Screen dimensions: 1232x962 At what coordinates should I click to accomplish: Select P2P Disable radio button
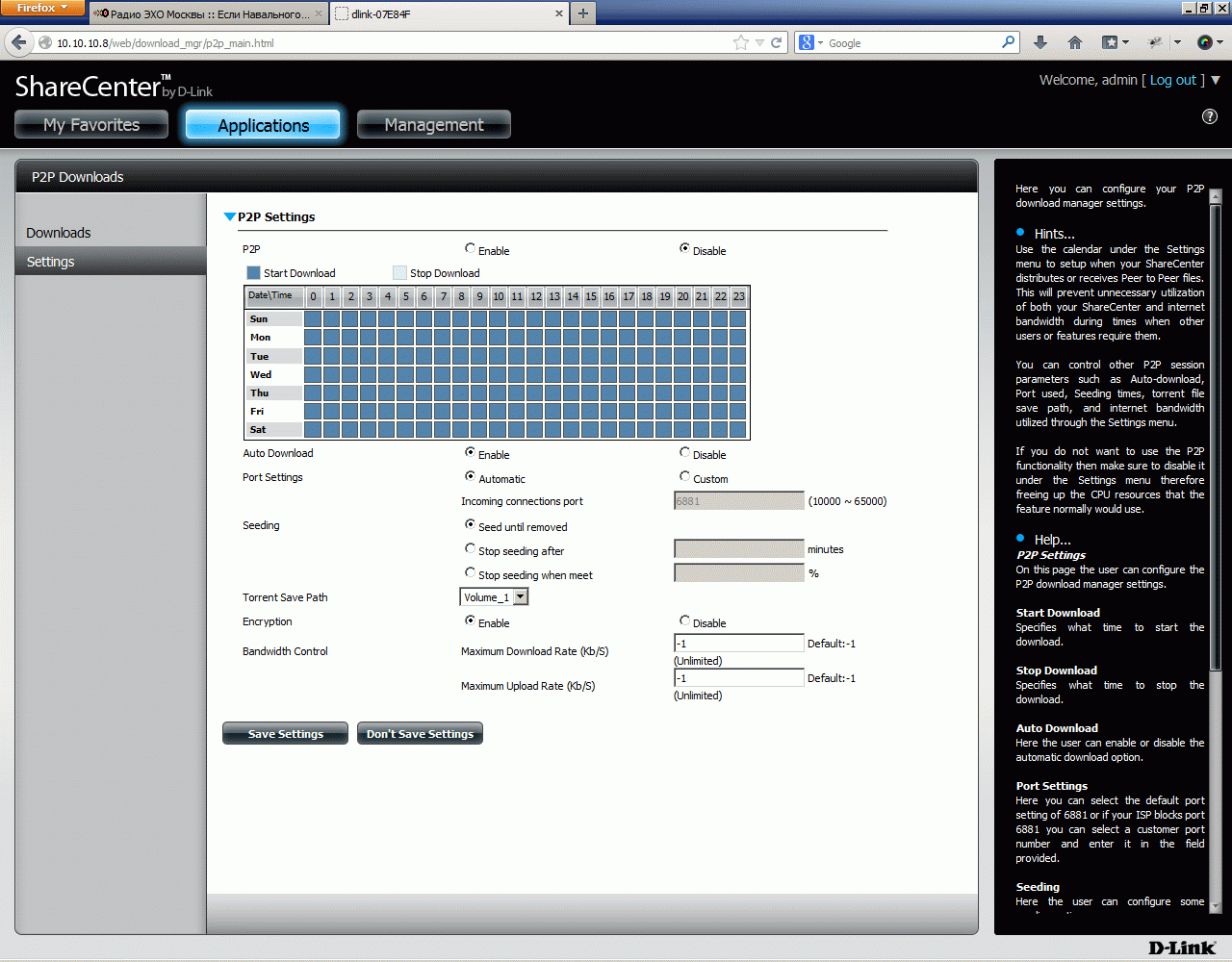pyautogui.click(x=684, y=248)
